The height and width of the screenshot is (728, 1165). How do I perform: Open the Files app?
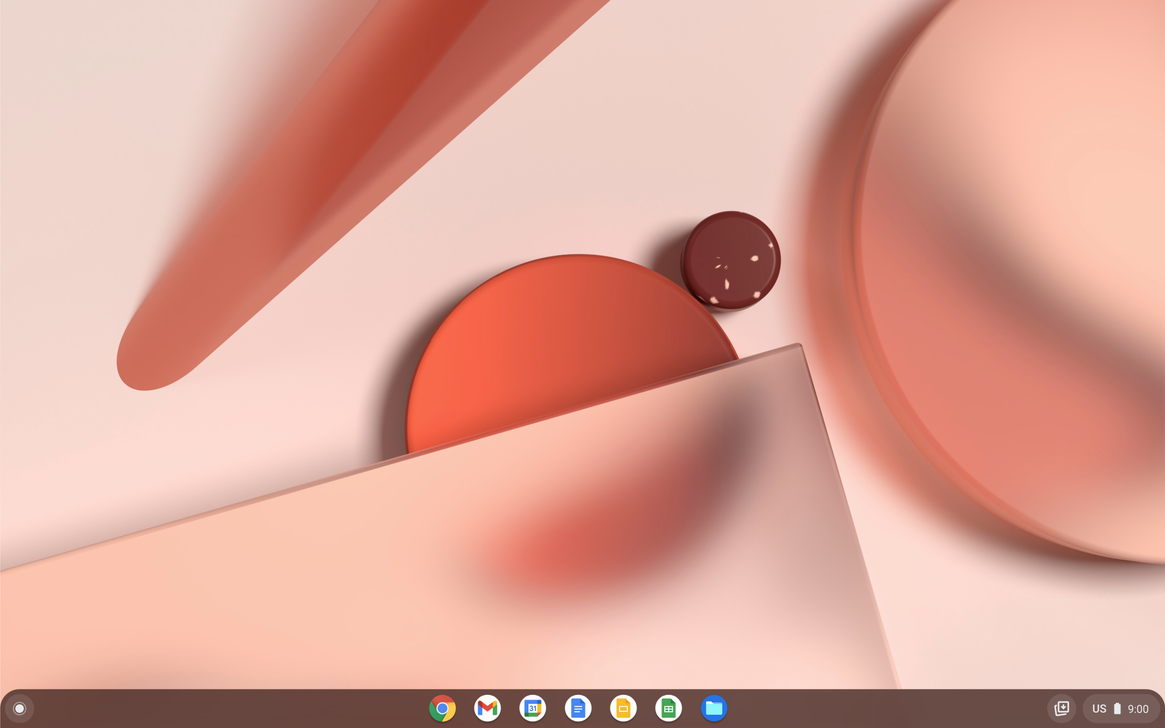[x=714, y=708]
